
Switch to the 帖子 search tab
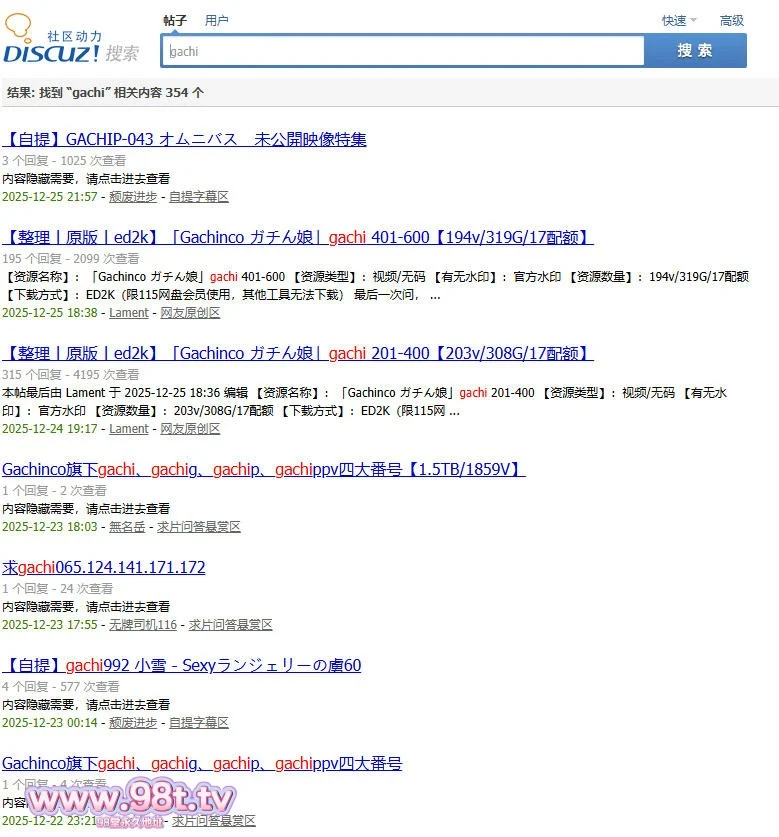point(175,20)
